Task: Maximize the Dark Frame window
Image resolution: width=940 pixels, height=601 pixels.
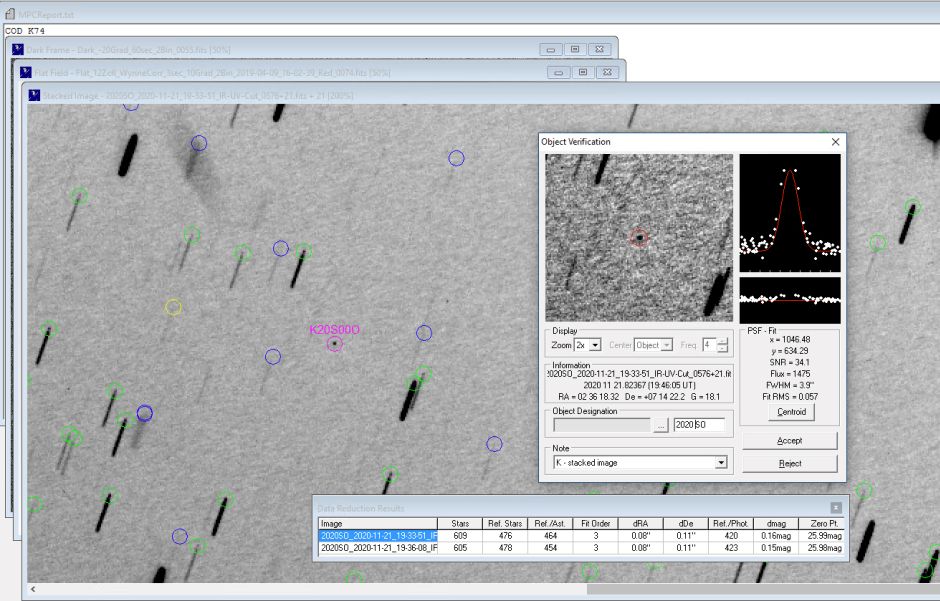Action: [575, 49]
